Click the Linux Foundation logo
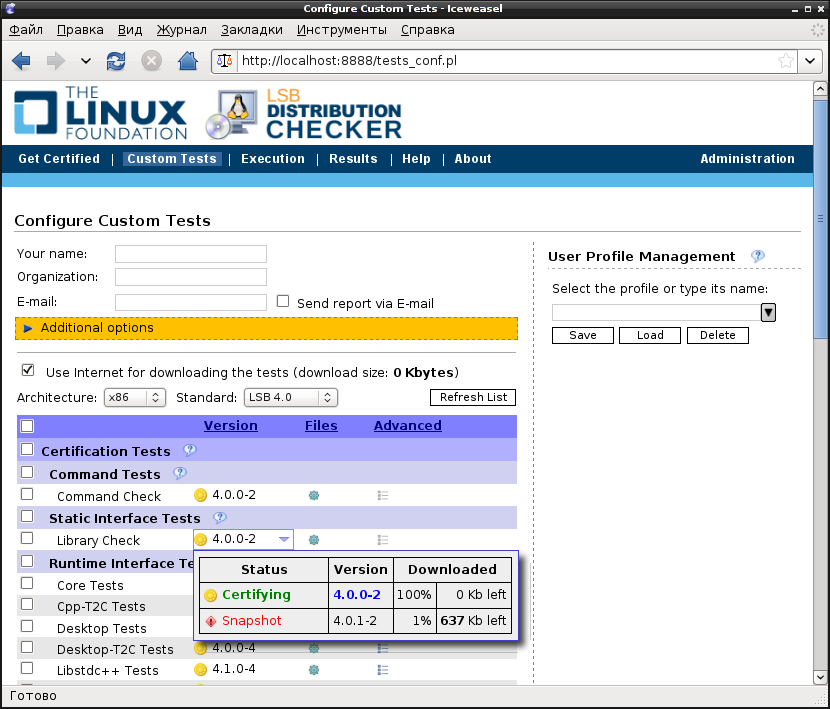Viewport: 830px width, 709px height. pos(100,113)
